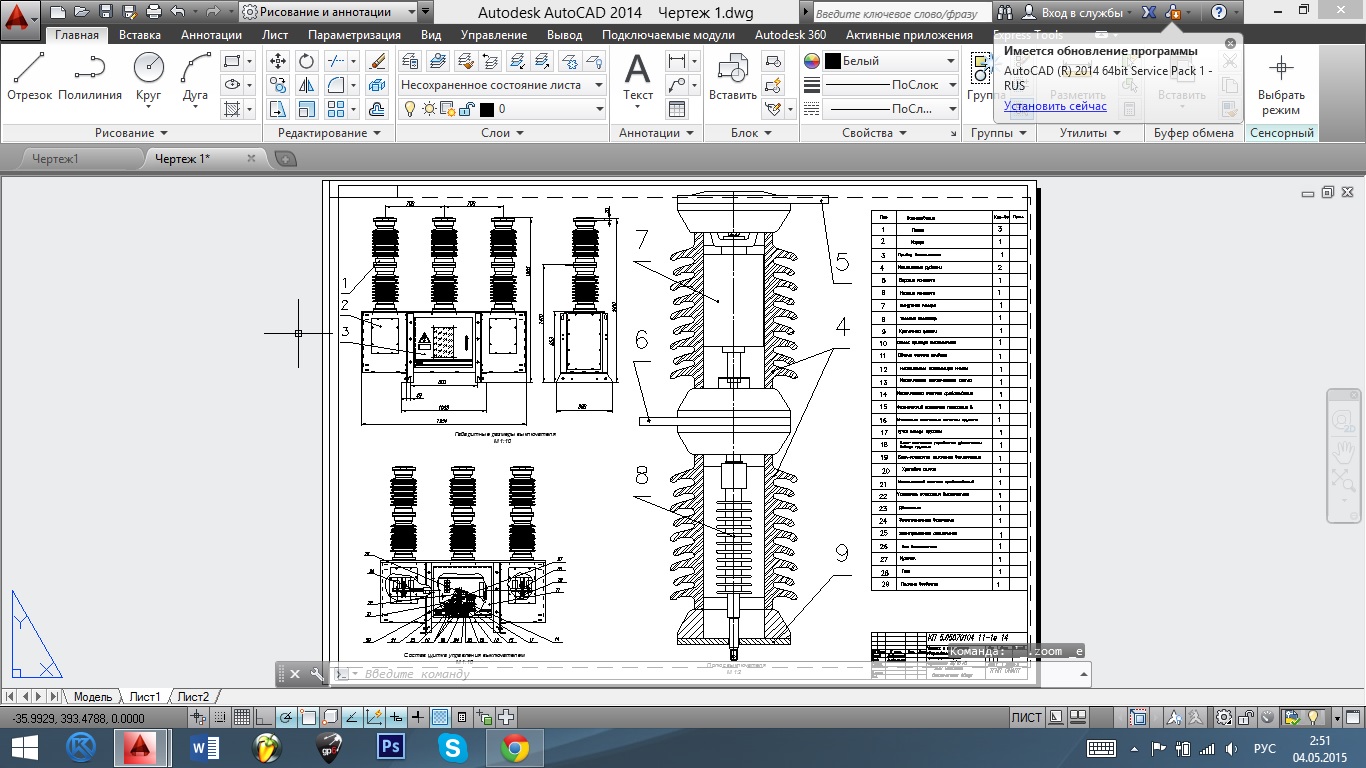The image size is (1366, 768).
Task: Click Выбрать режим touch mode icon
Action: tap(1281, 85)
